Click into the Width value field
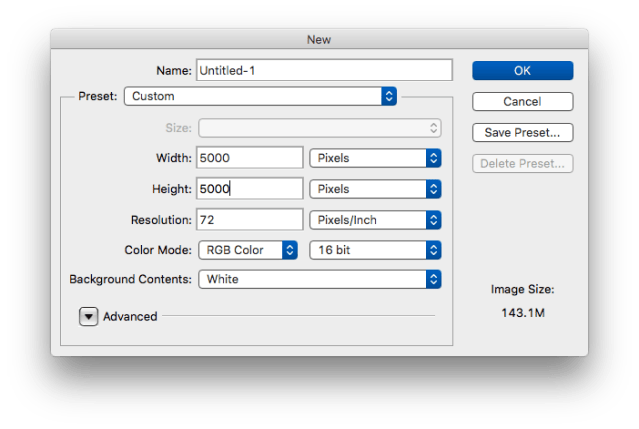 coord(250,158)
